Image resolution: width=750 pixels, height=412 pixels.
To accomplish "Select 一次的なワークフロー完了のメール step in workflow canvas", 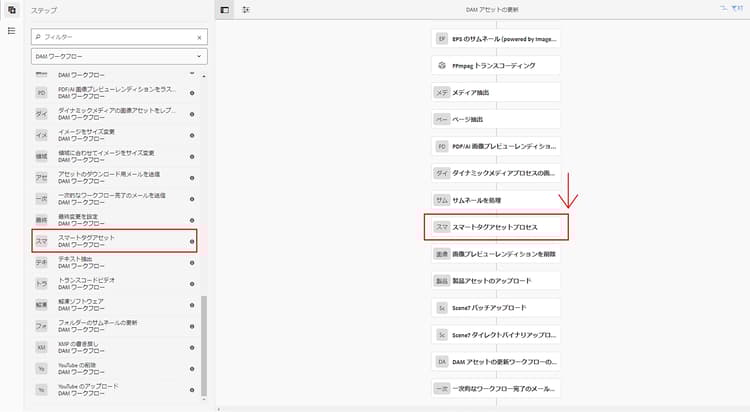I will point(496,389).
